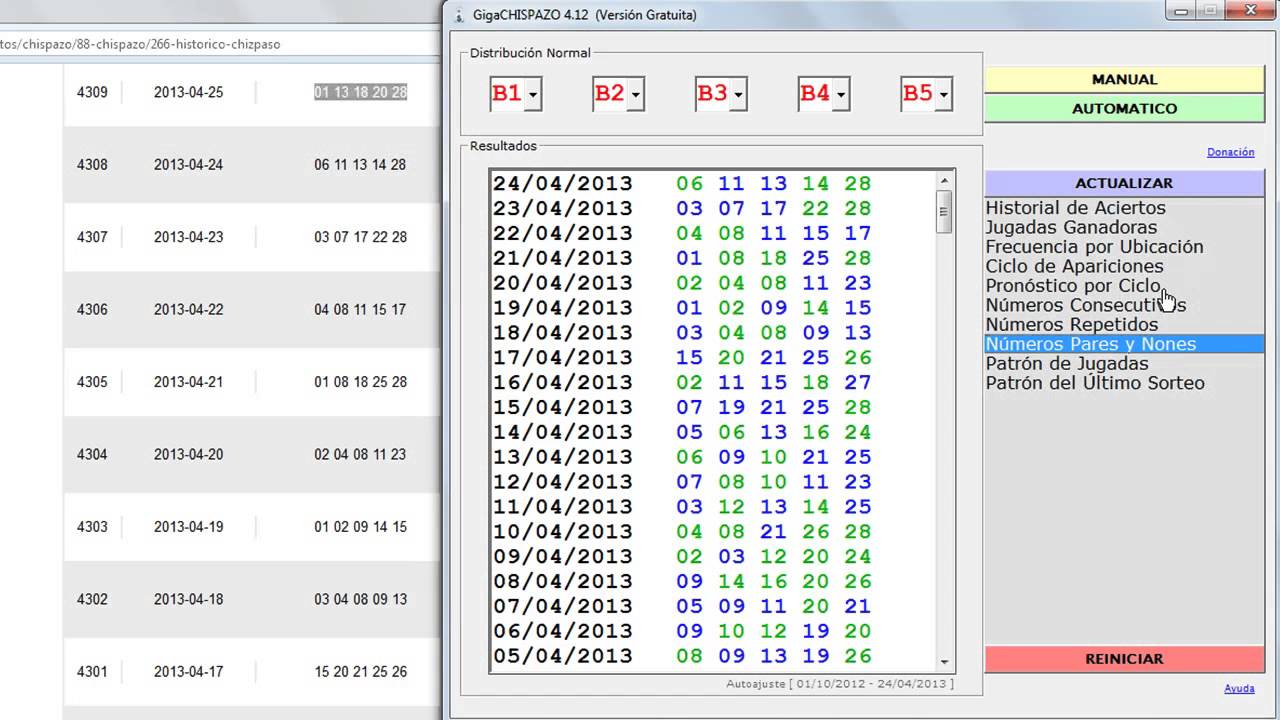Open the Ayuda link
Viewport: 1280px width, 720px height.
tap(1239, 688)
